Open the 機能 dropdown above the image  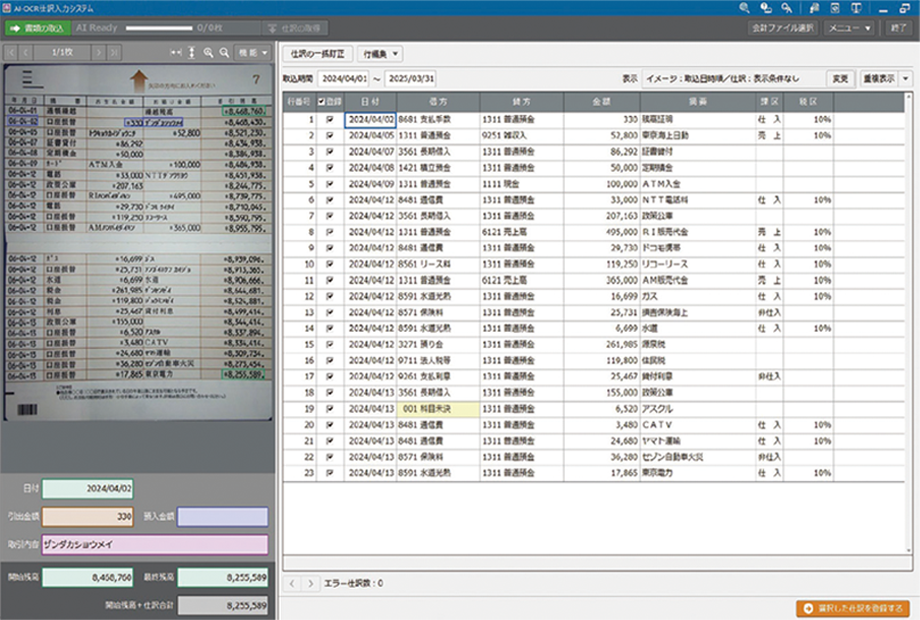[253, 53]
